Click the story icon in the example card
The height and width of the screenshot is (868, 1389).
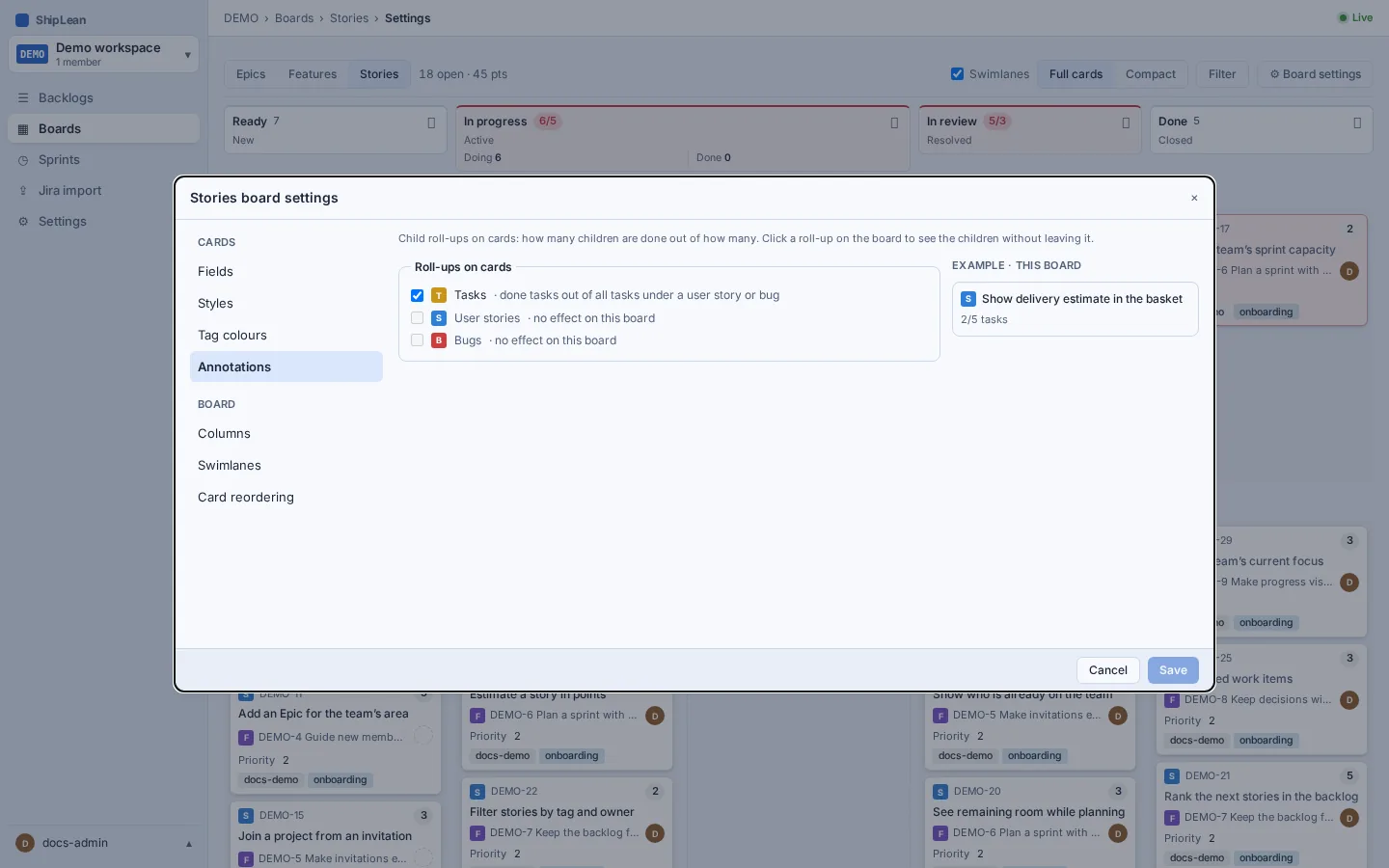(968, 299)
